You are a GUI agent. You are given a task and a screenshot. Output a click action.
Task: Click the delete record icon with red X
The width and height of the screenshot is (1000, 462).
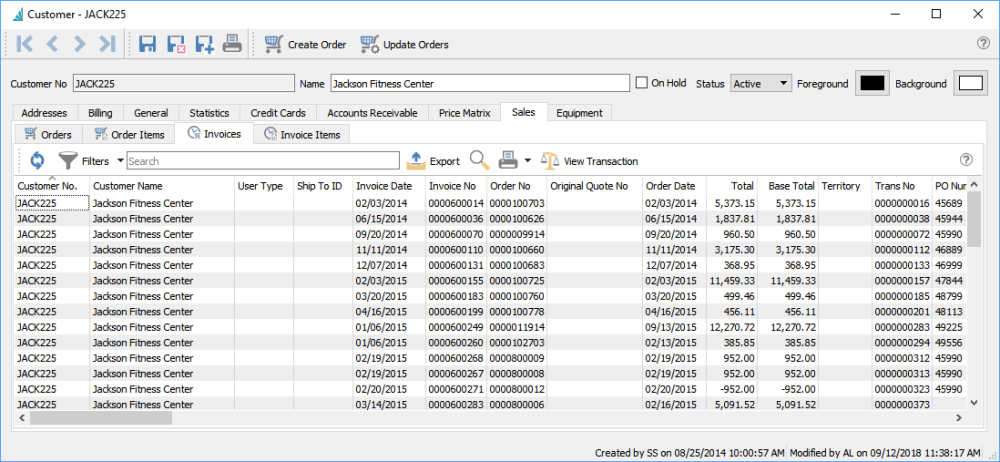click(x=176, y=44)
